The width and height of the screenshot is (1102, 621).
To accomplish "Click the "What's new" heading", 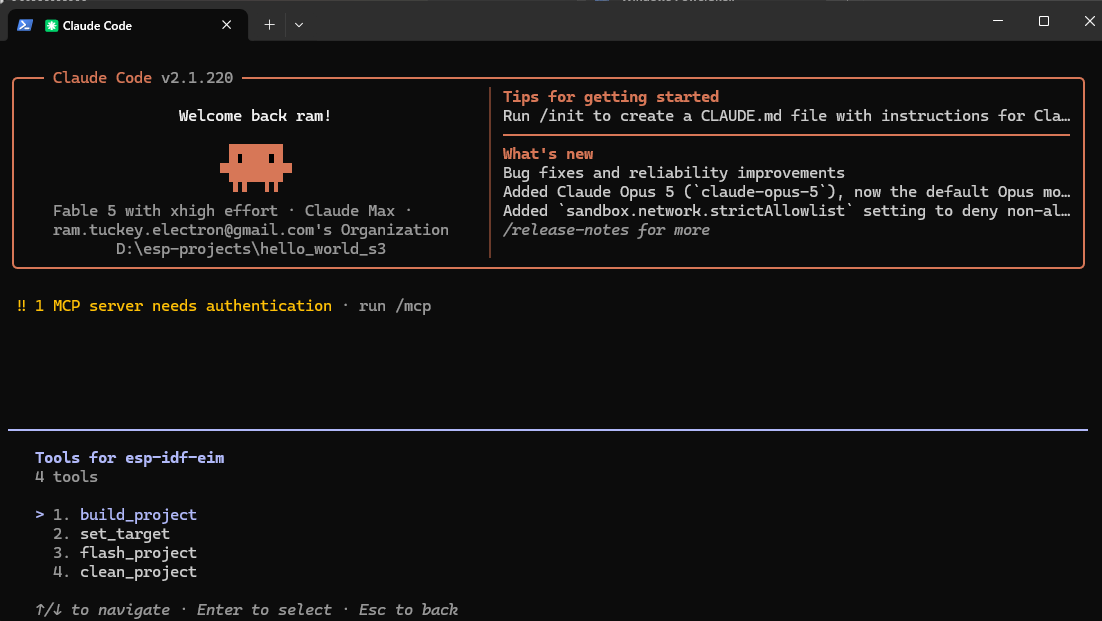I will point(548,154).
